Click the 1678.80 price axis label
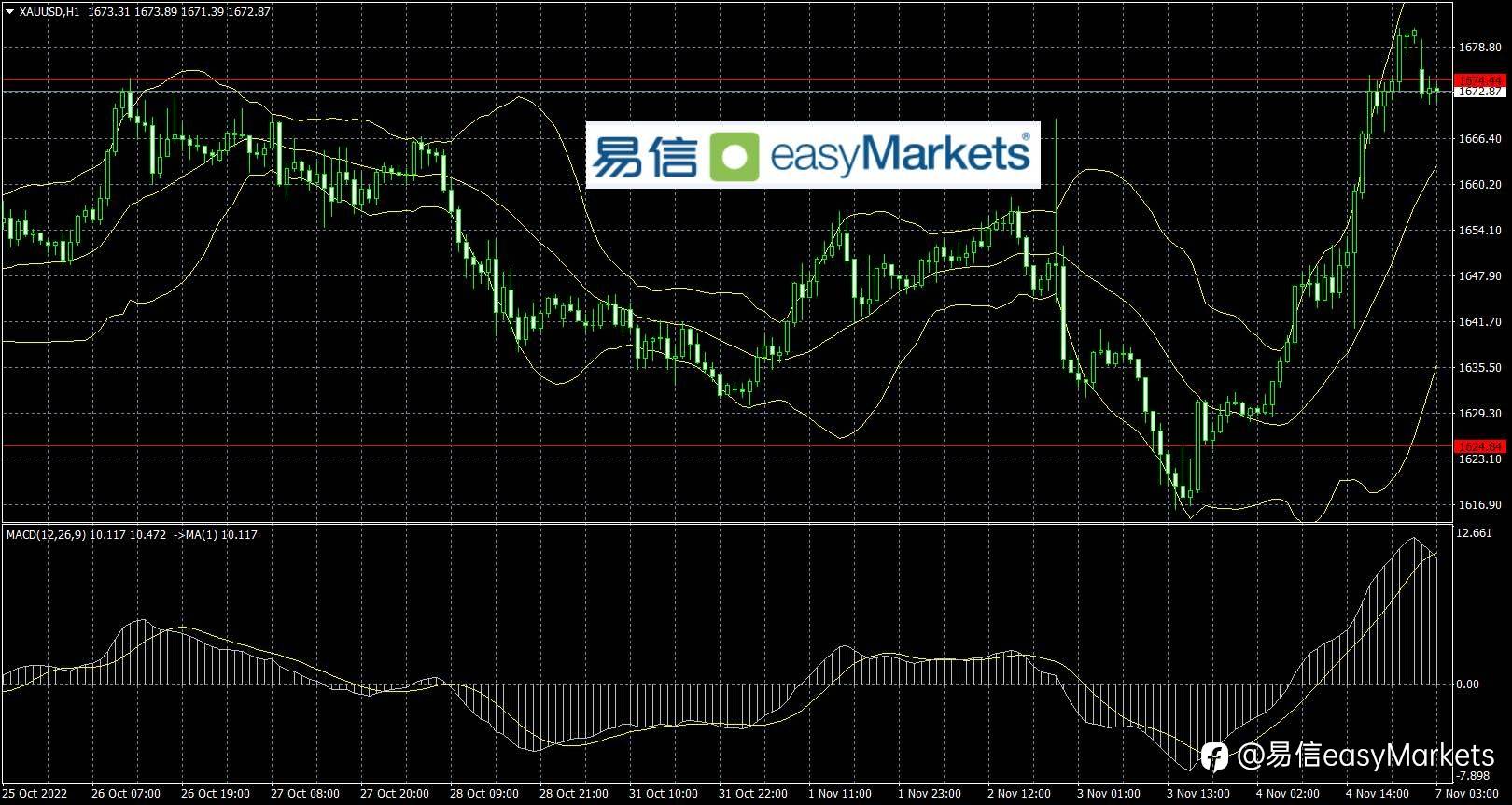The width and height of the screenshot is (1512, 805). 1479,47
